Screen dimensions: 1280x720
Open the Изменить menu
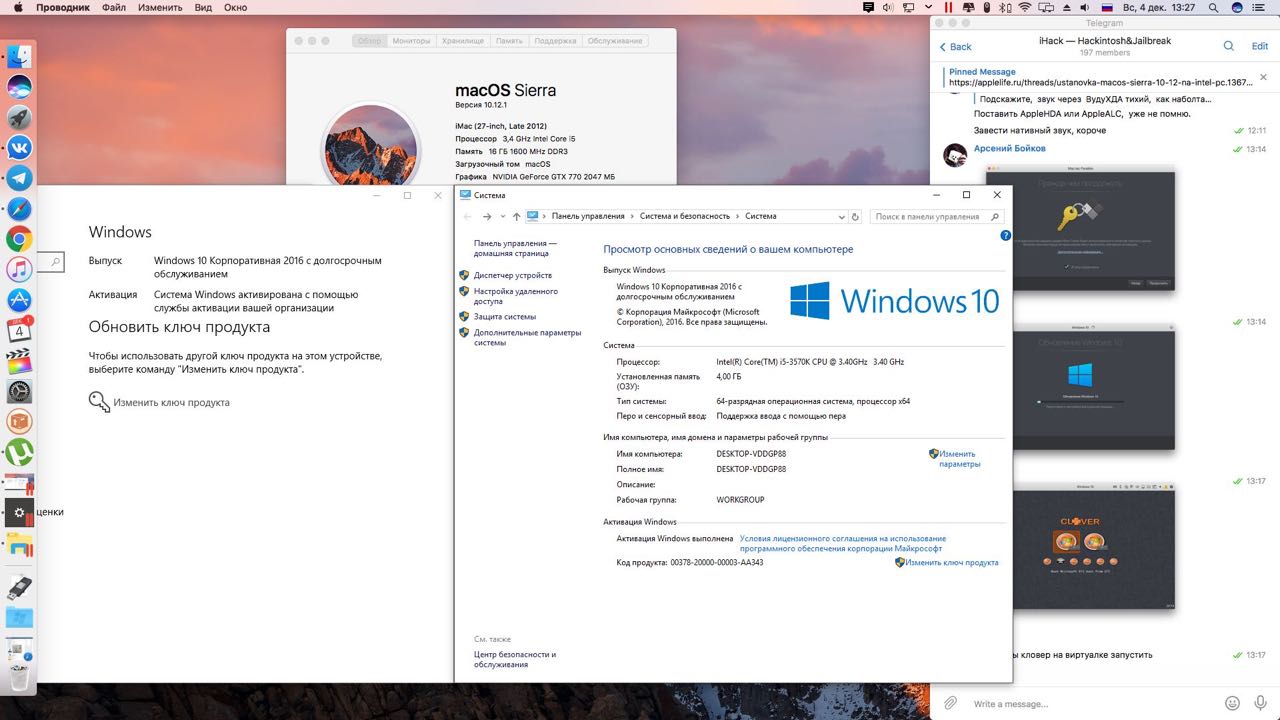[160, 7]
